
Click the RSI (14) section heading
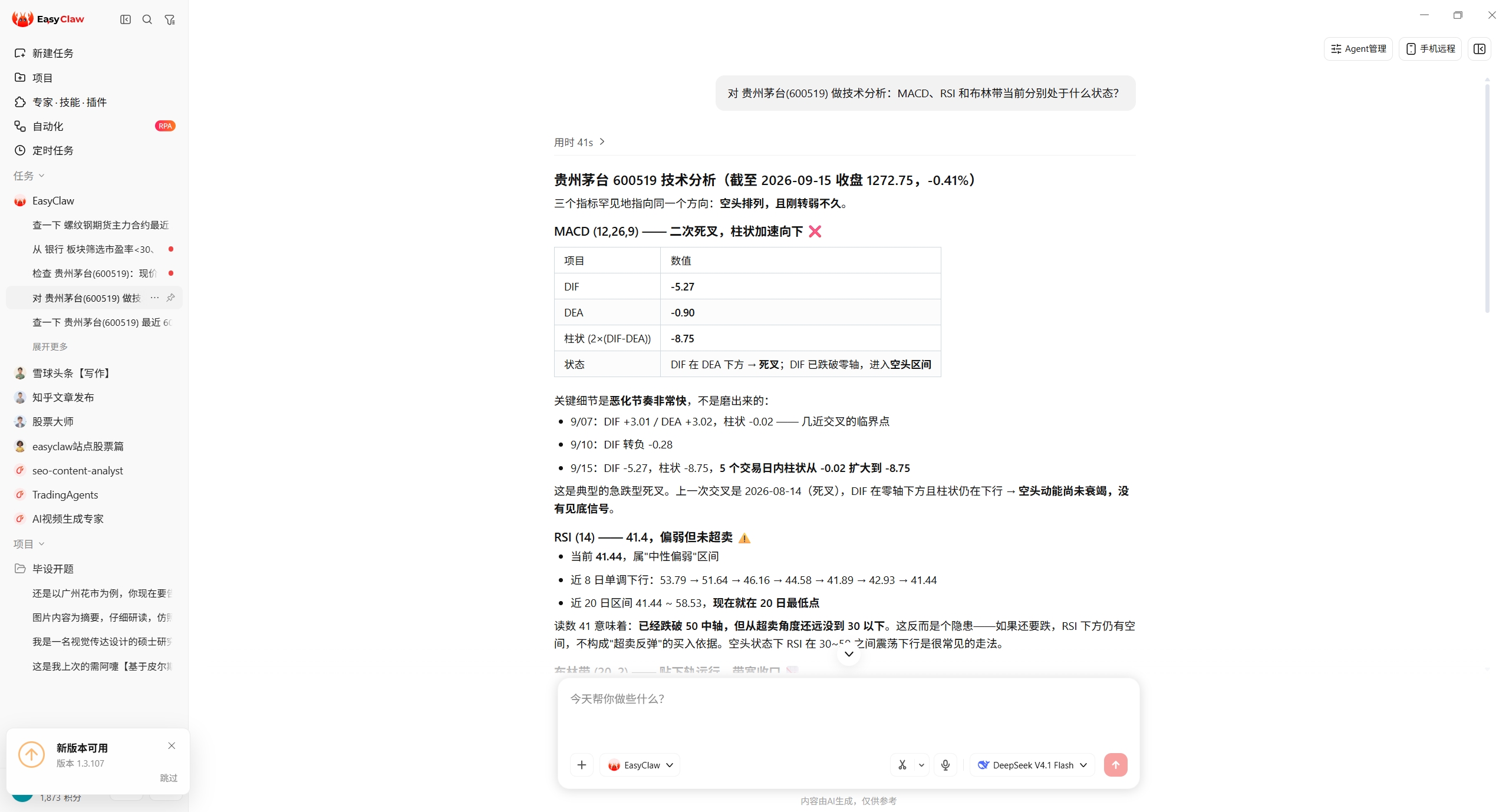pos(652,537)
